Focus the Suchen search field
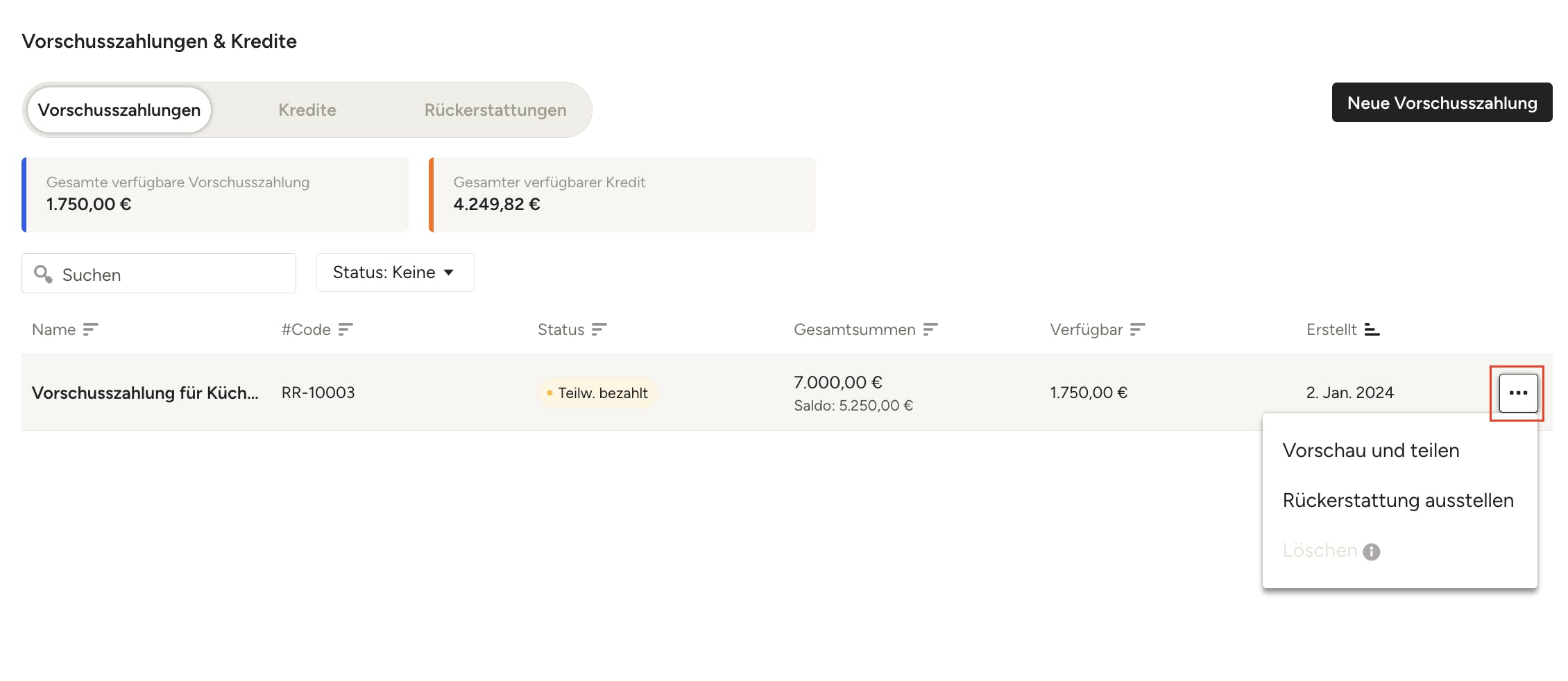Screen dimensions: 1568x681 pos(173,275)
